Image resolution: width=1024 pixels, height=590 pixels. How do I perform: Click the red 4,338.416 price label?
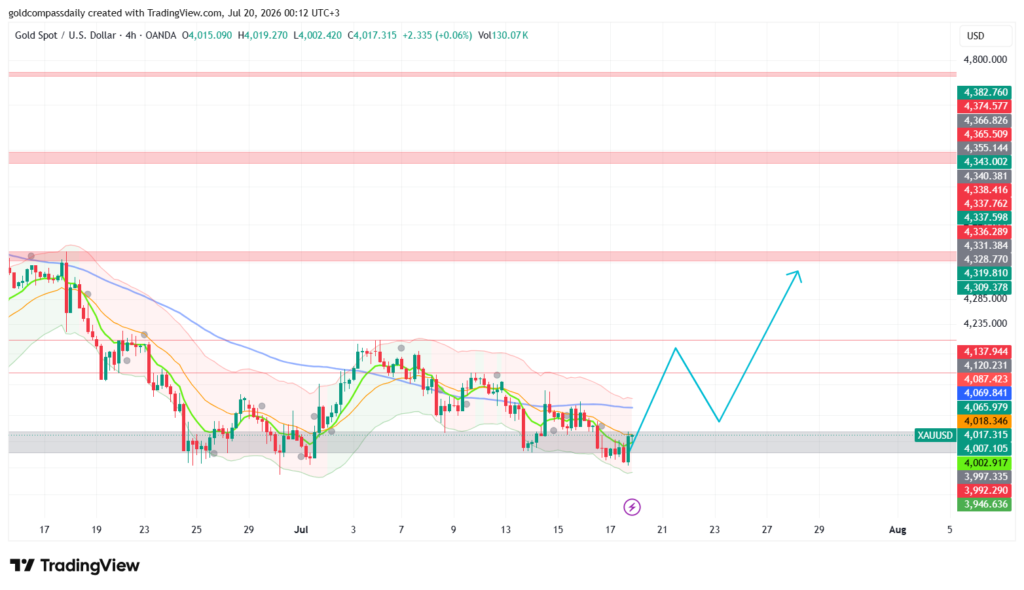coord(985,189)
